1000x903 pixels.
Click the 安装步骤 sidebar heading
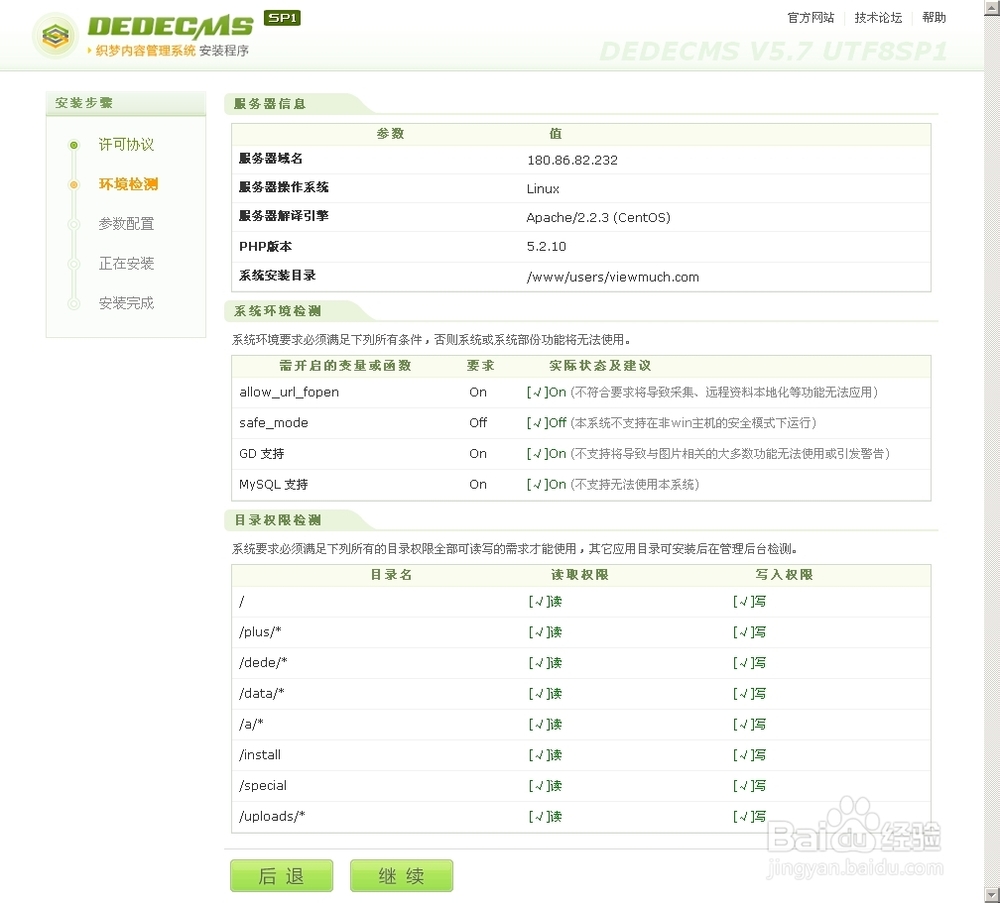tap(84, 103)
